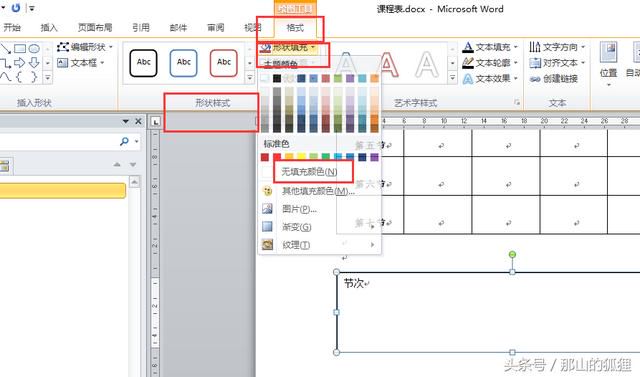Click the Text Fill (文本填充) icon
This screenshot has width=640, height=377.
pos(468,47)
